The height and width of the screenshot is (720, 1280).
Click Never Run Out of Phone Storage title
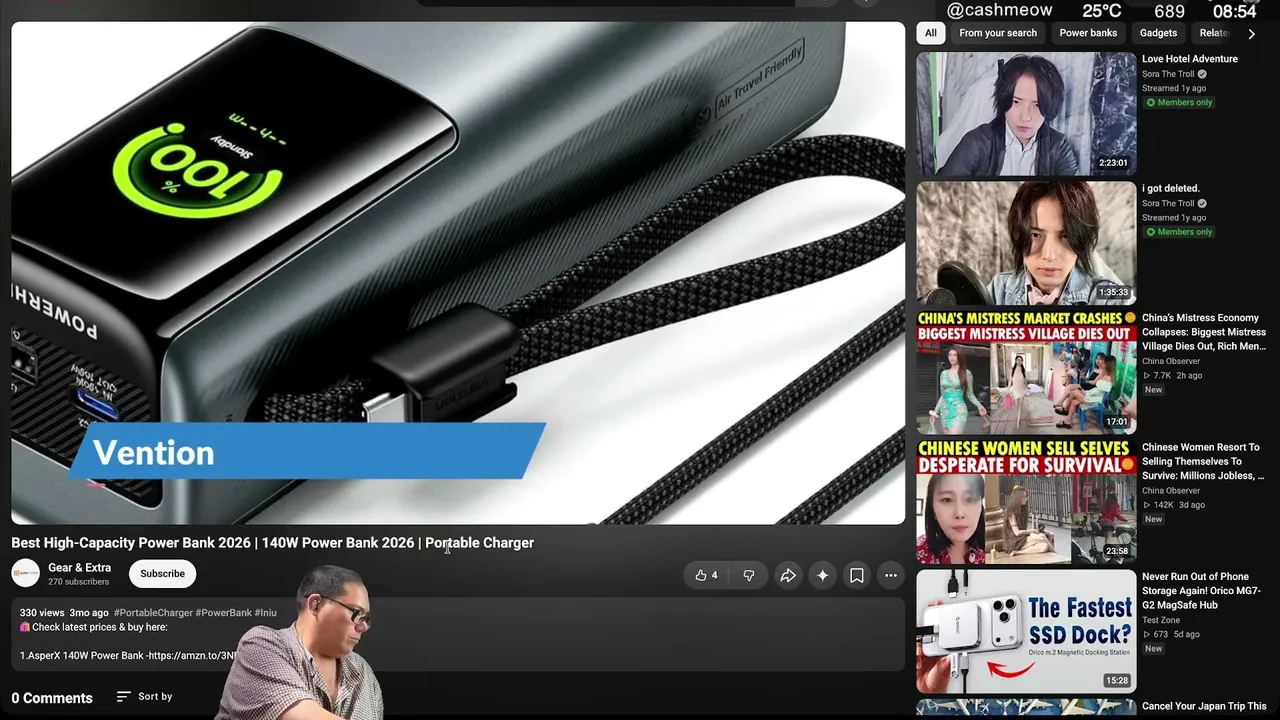click(x=1201, y=591)
